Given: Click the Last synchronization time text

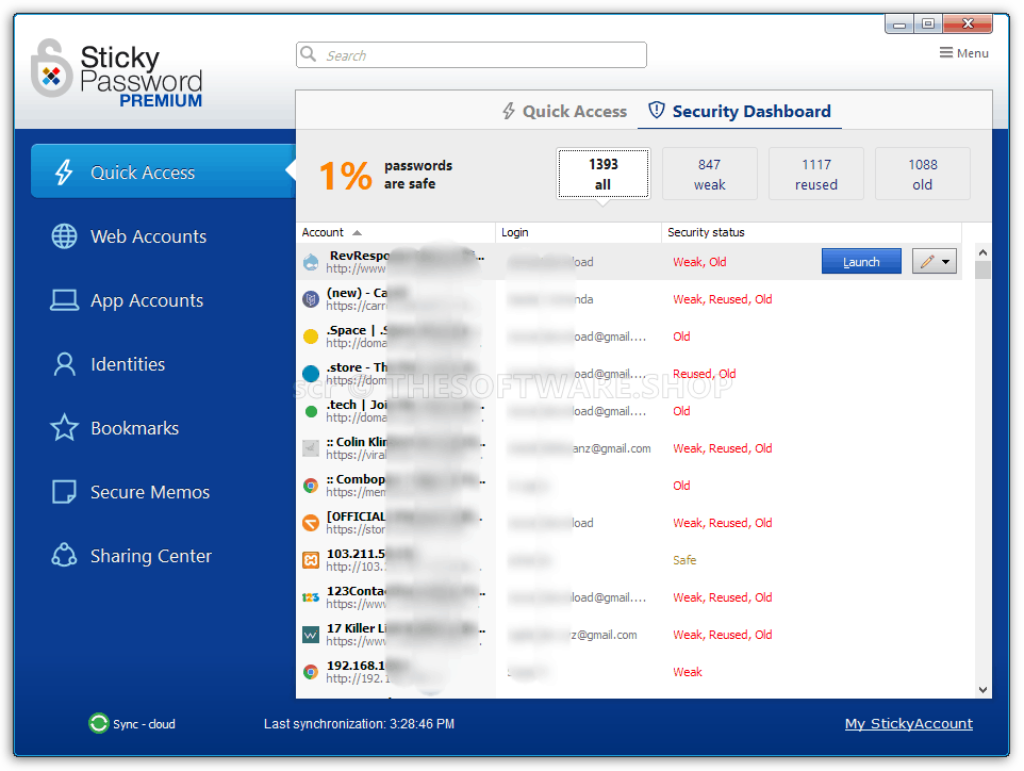Looking at the screenshot, I should tap(359, 724).
